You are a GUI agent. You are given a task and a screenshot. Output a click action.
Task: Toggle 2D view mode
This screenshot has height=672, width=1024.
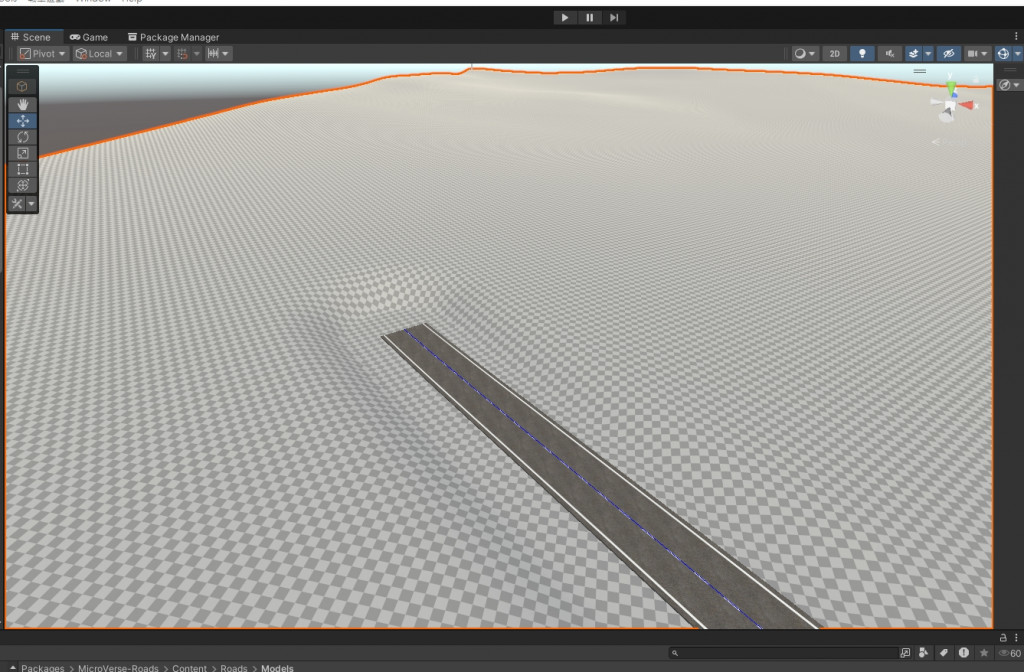point(835,54)
